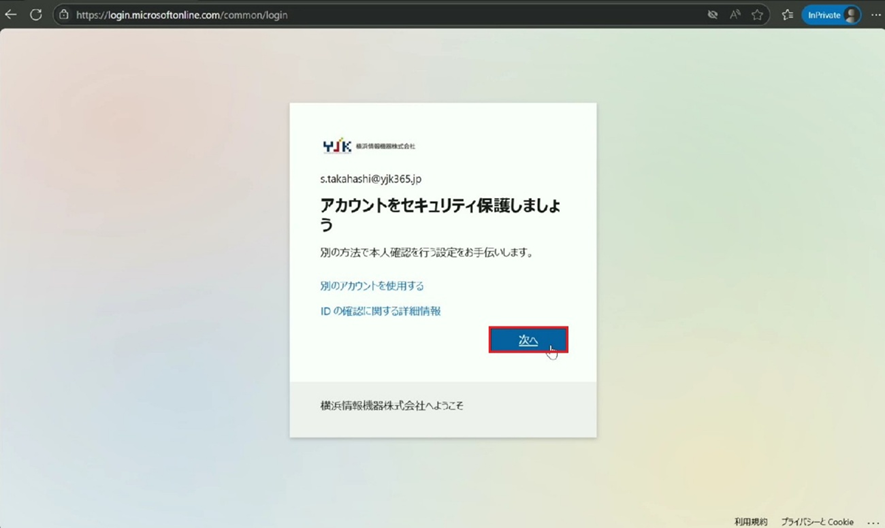Click the tracking prevention eye icon

pos(713,15)
